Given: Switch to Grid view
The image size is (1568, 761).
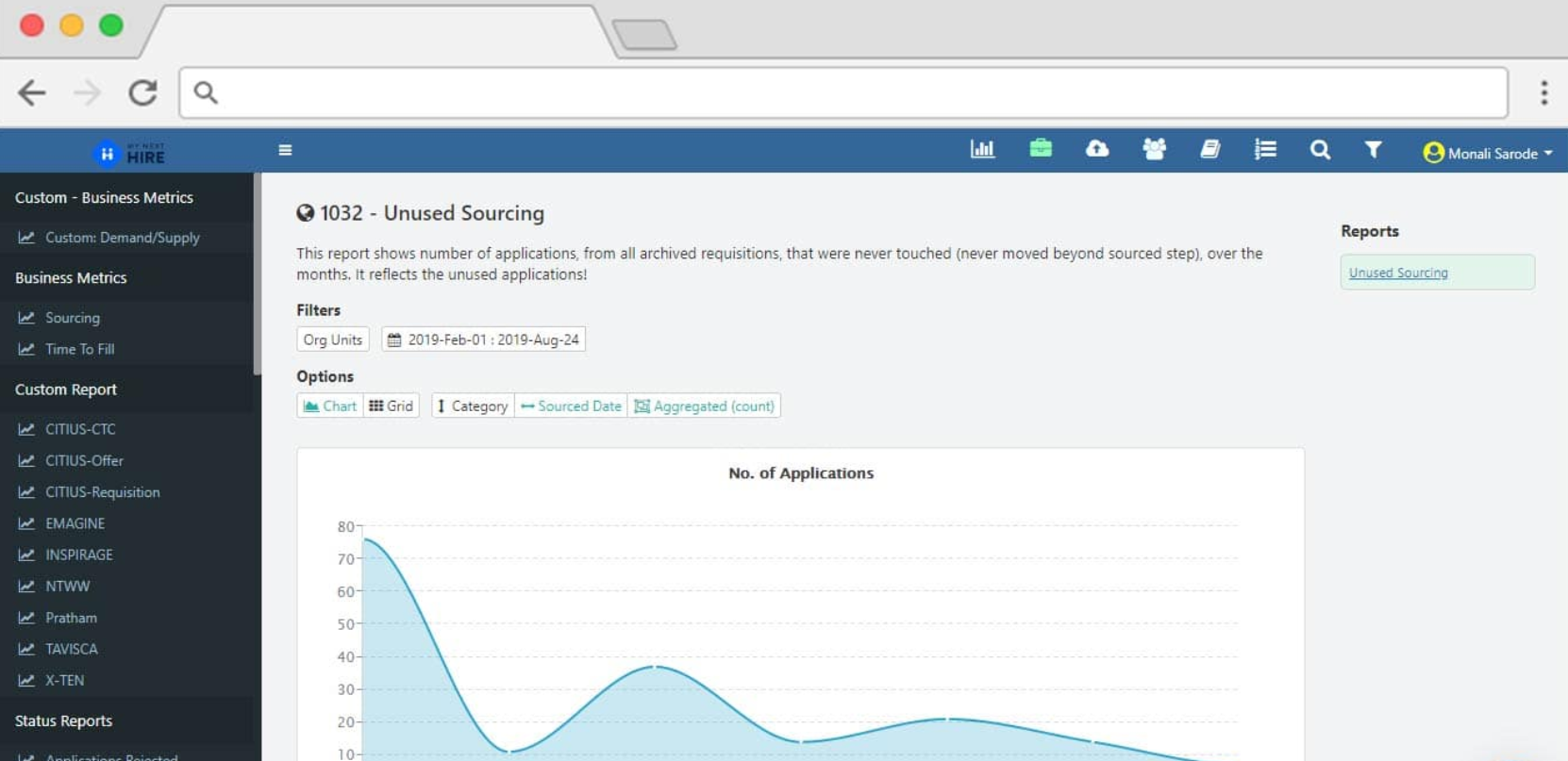Looking at the screenshot, I should [x=391, y=406].
